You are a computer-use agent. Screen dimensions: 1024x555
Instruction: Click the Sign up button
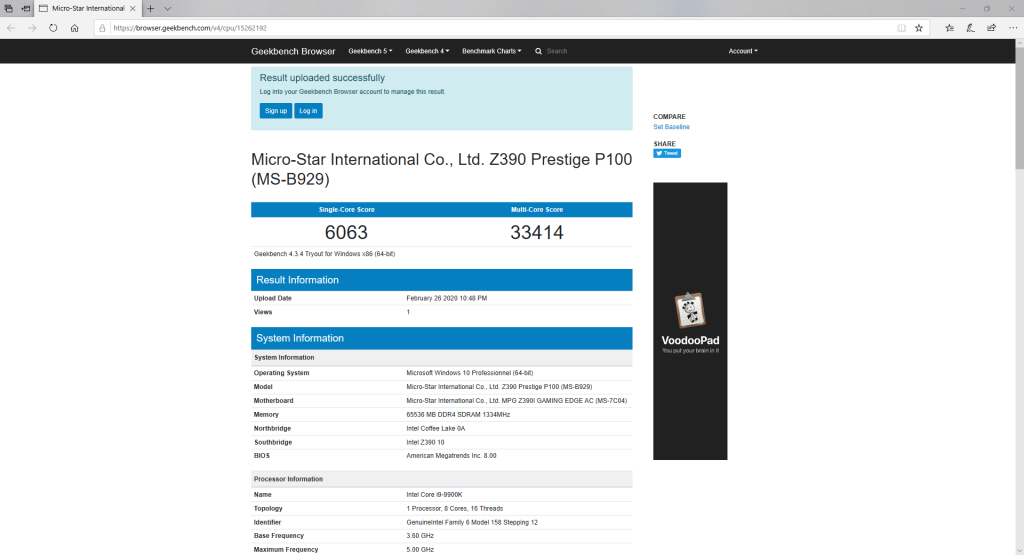276,111
